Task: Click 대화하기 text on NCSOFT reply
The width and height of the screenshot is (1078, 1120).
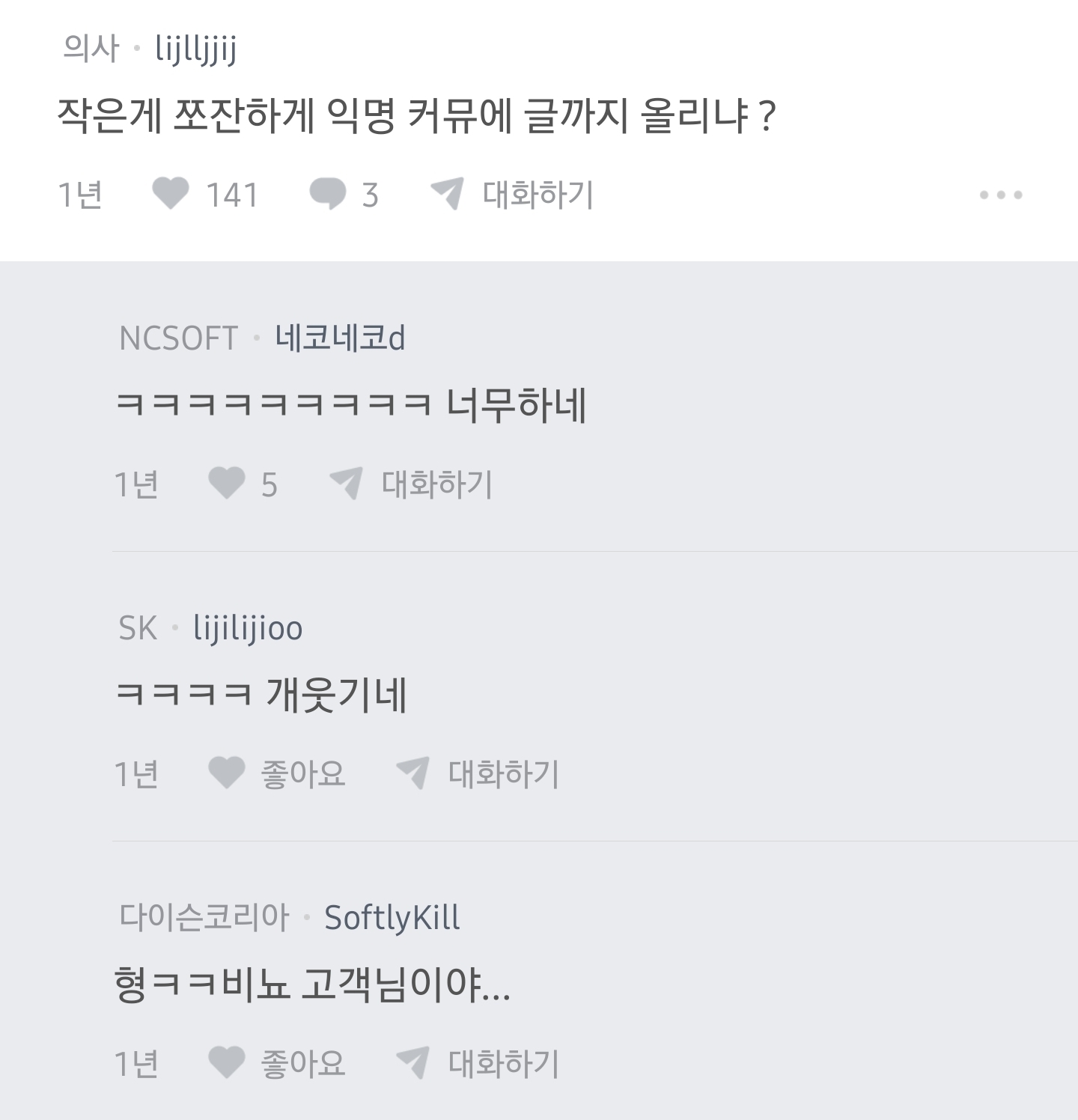Action: point(437,484)
